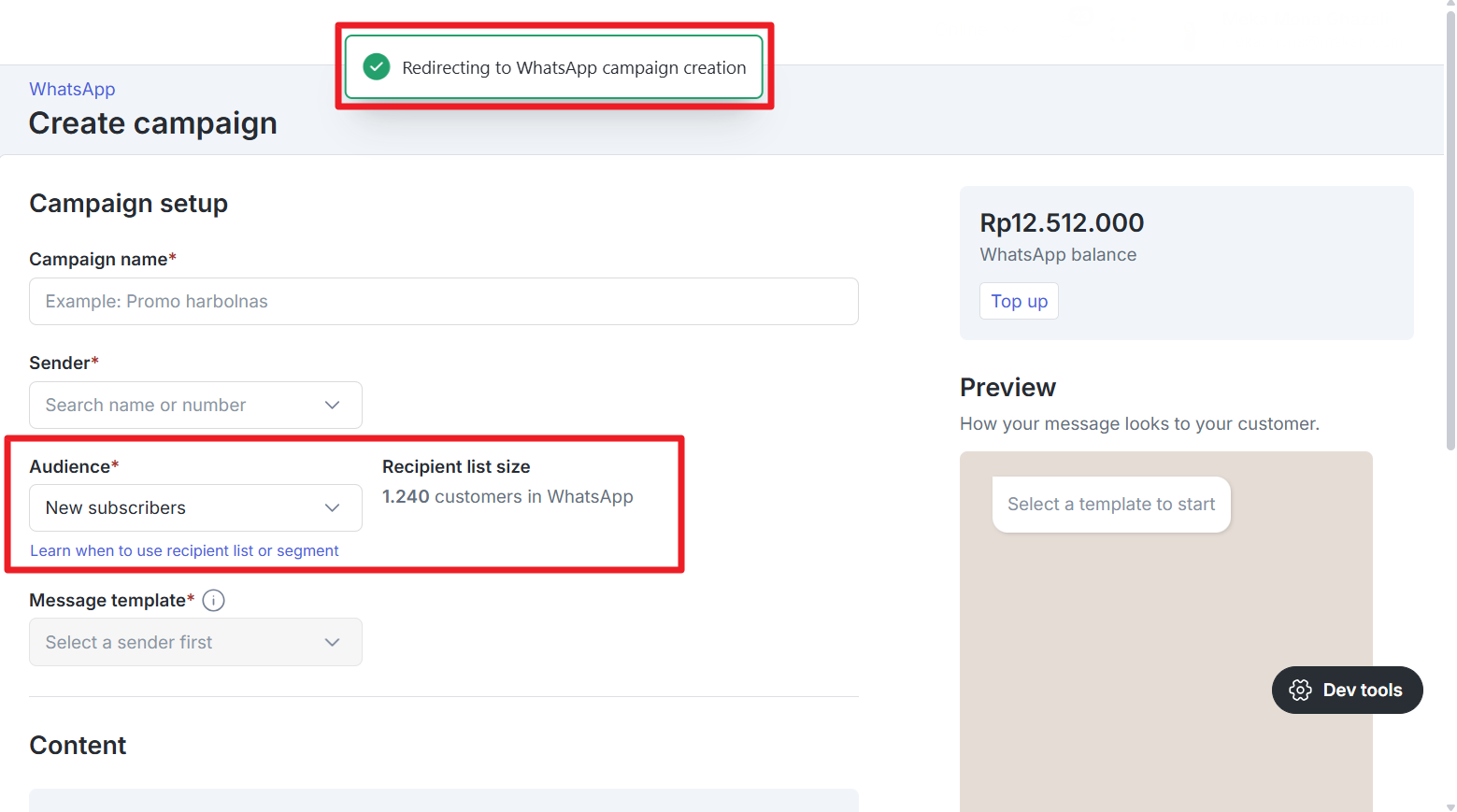
Task: Click the Recipient list size label
Action: coord(456,467)
